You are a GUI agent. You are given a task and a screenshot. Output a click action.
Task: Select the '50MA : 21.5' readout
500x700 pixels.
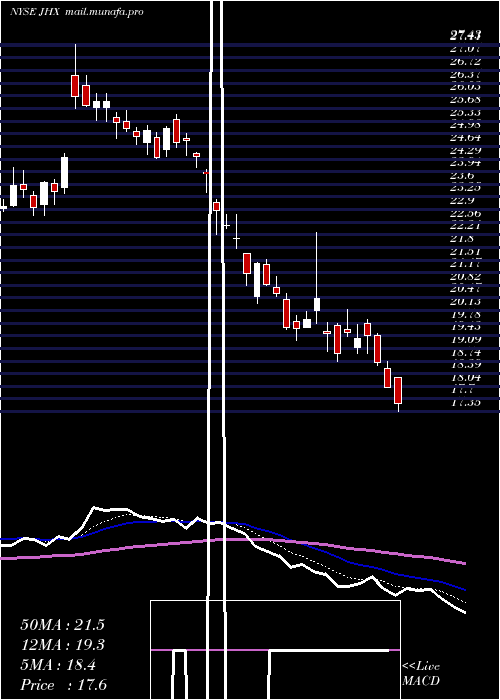[x=62, y=625]
